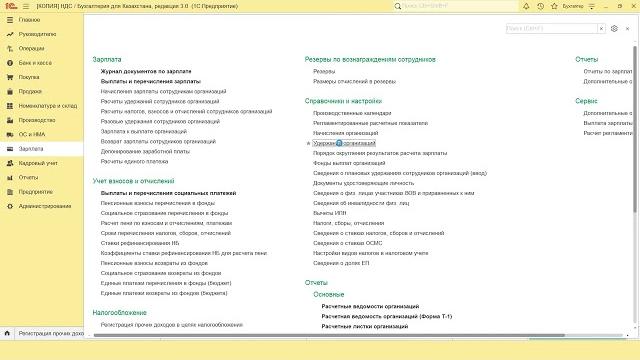
Task: Open the service menu dropdown in title bar
Action: 592,6
